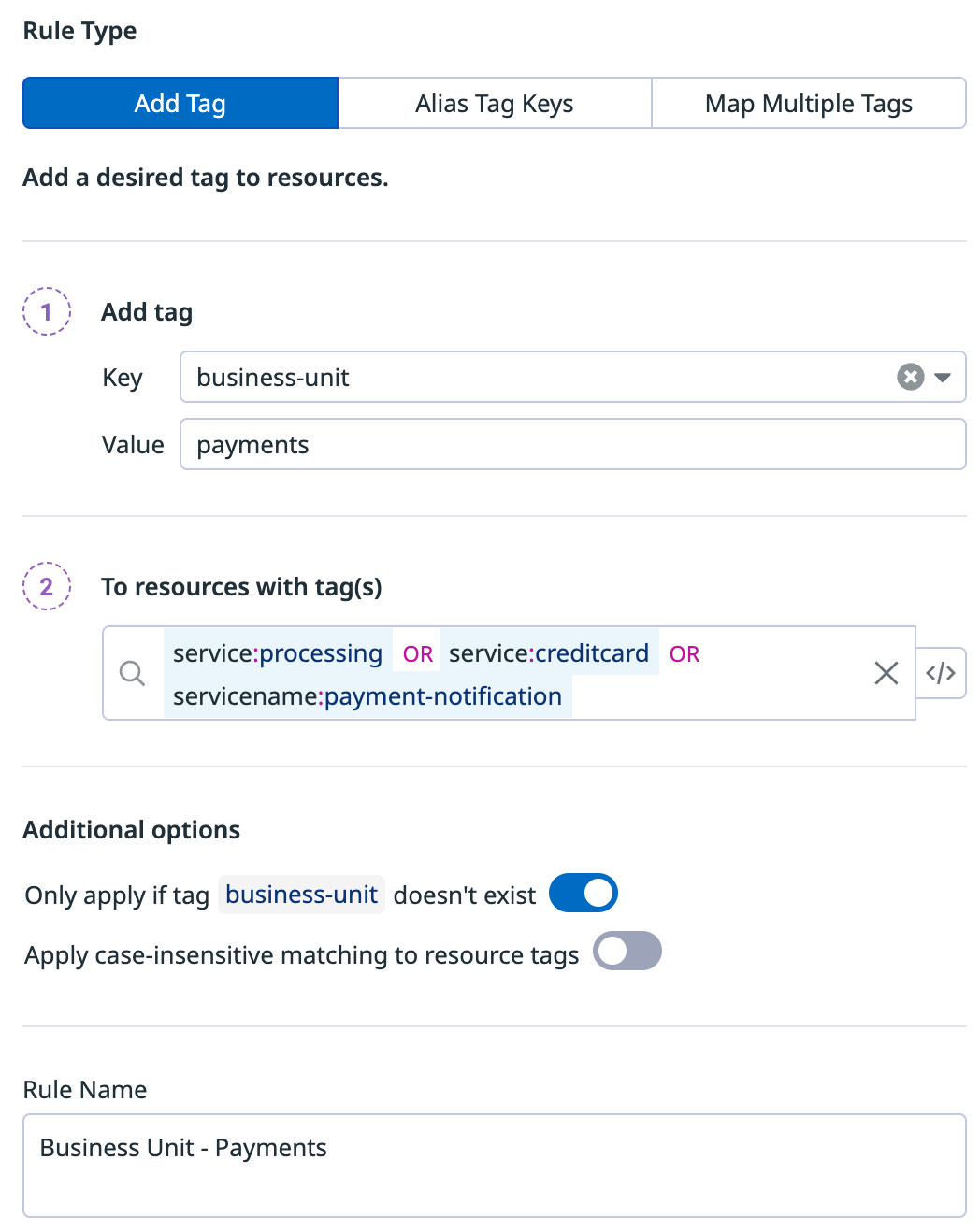Click the business-unit tag chip in options

point(301,895)
